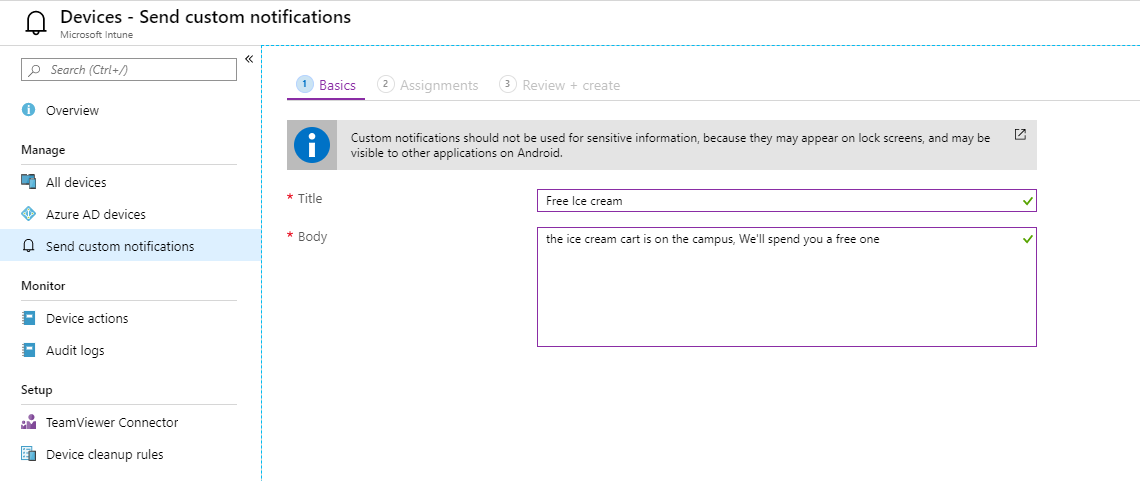
Task: Click into the Title text field
Action: click(x=780, y=201)
